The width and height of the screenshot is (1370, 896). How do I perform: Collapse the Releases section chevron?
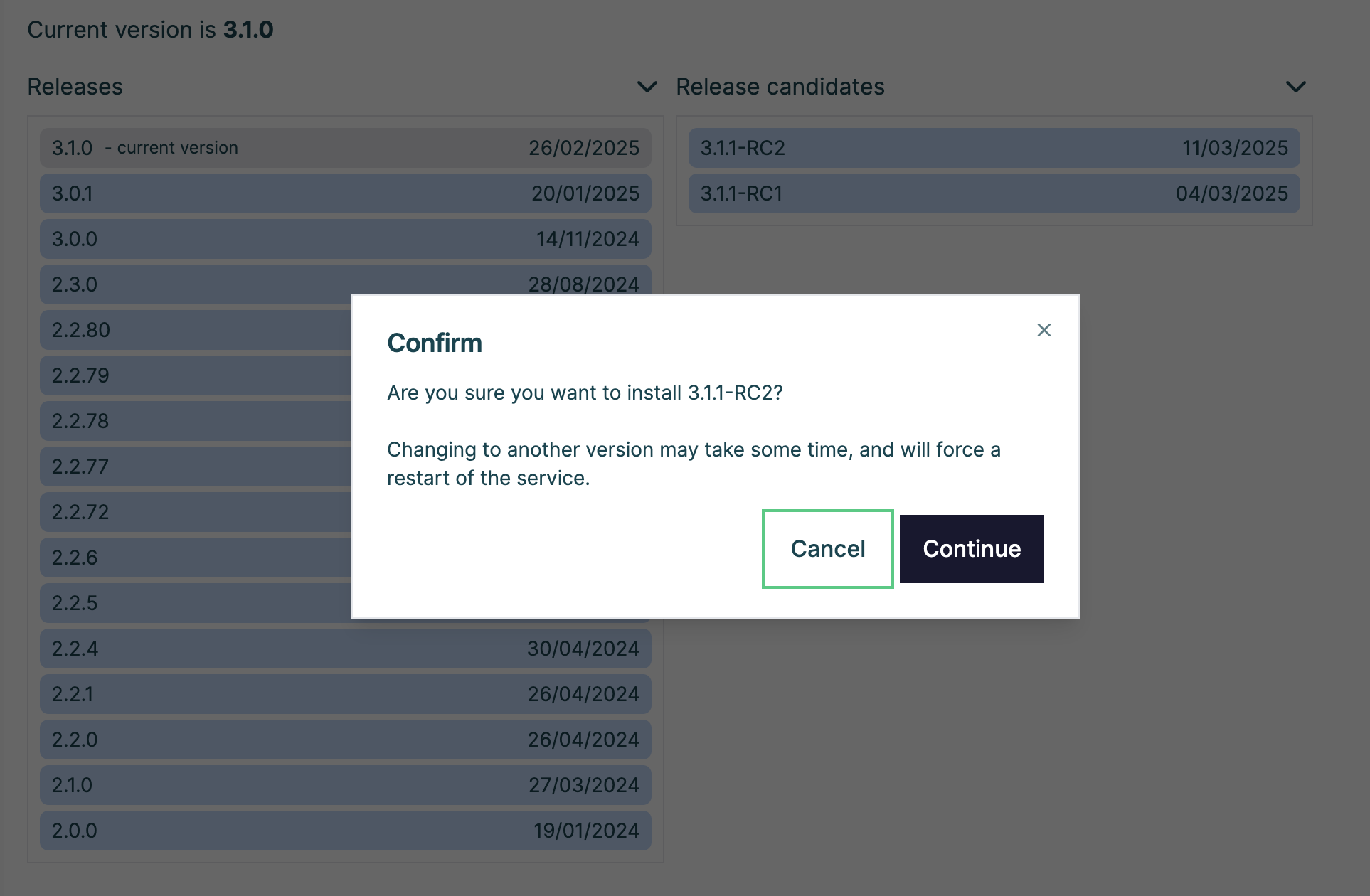point(647,87)
